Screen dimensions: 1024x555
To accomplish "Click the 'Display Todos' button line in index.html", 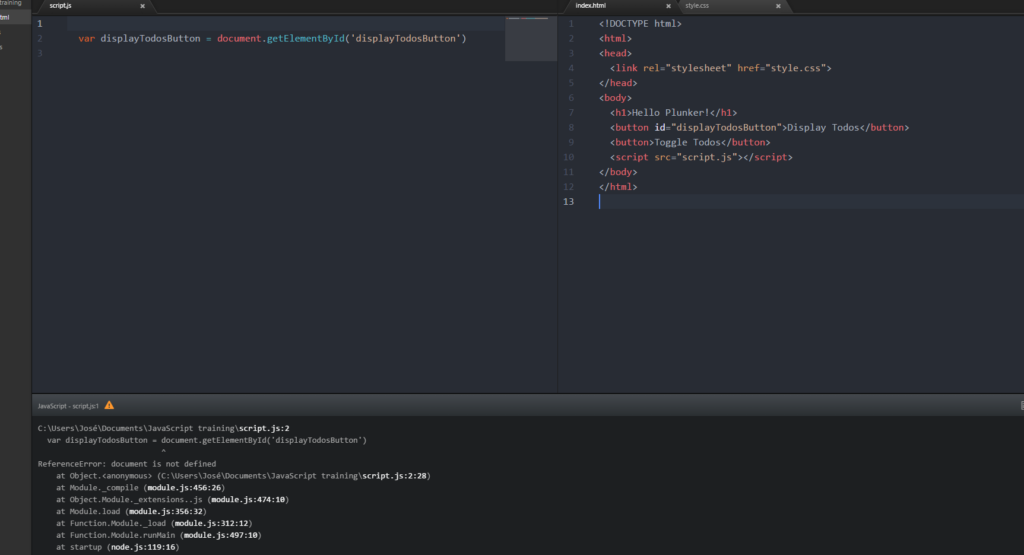I will pyautogui.click(x=760, y=127).
